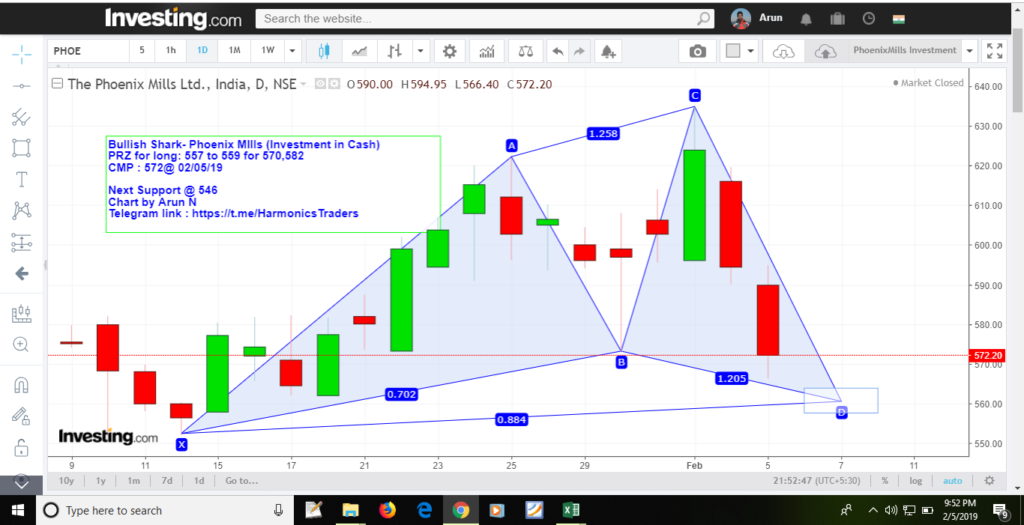Expand the time interval dropdown arrow
Viewport: 1024px width, 525px height.
coord(292,51)
